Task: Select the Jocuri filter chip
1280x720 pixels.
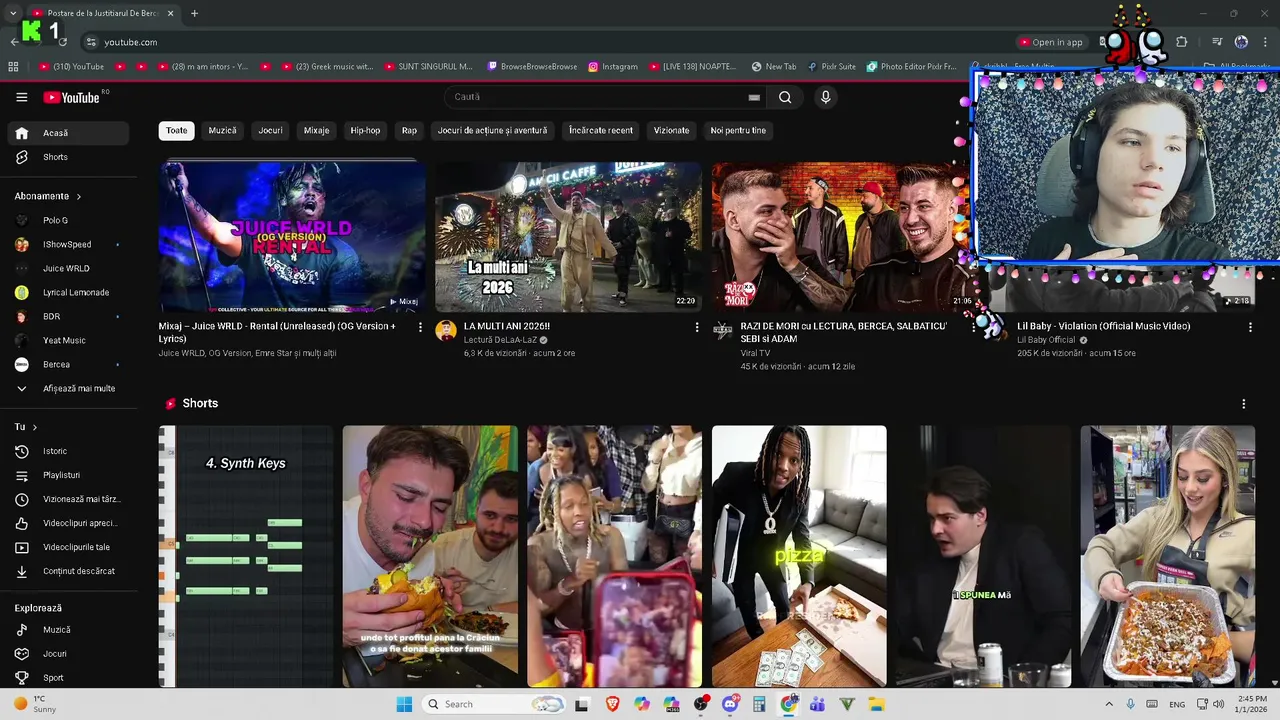Action: point(270,130)
